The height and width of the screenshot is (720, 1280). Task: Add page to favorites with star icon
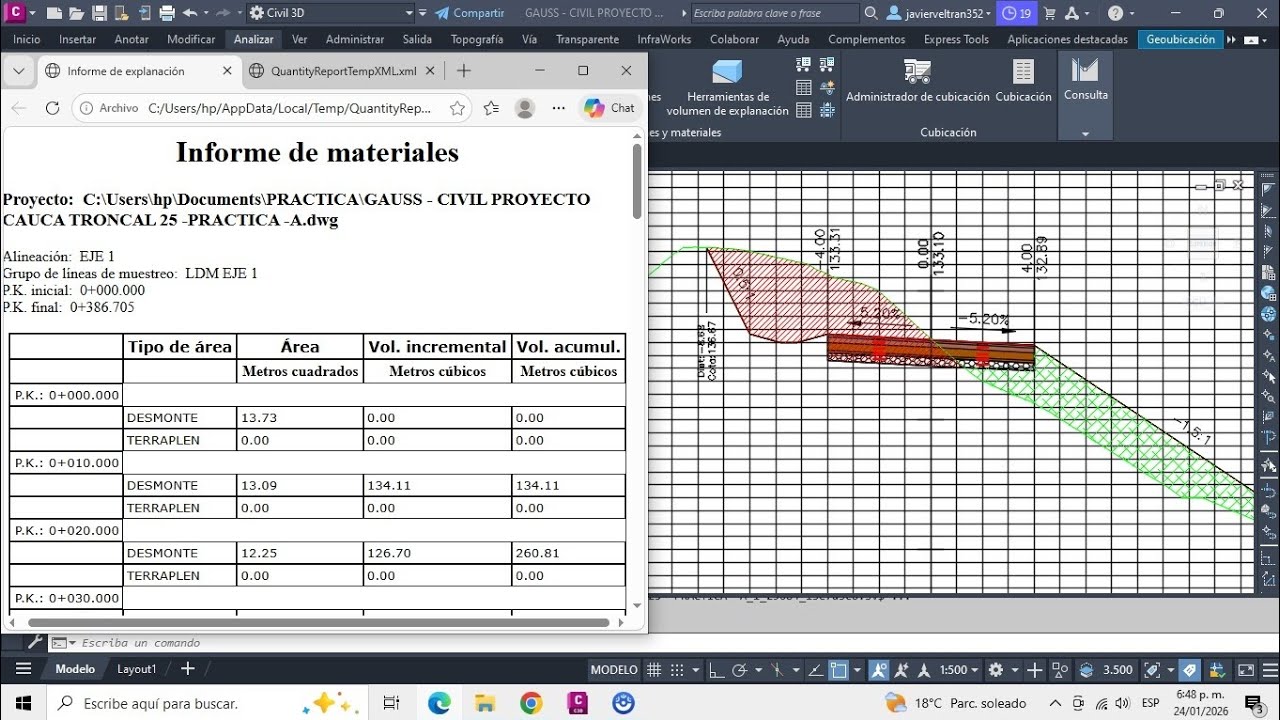pos(457,108)
